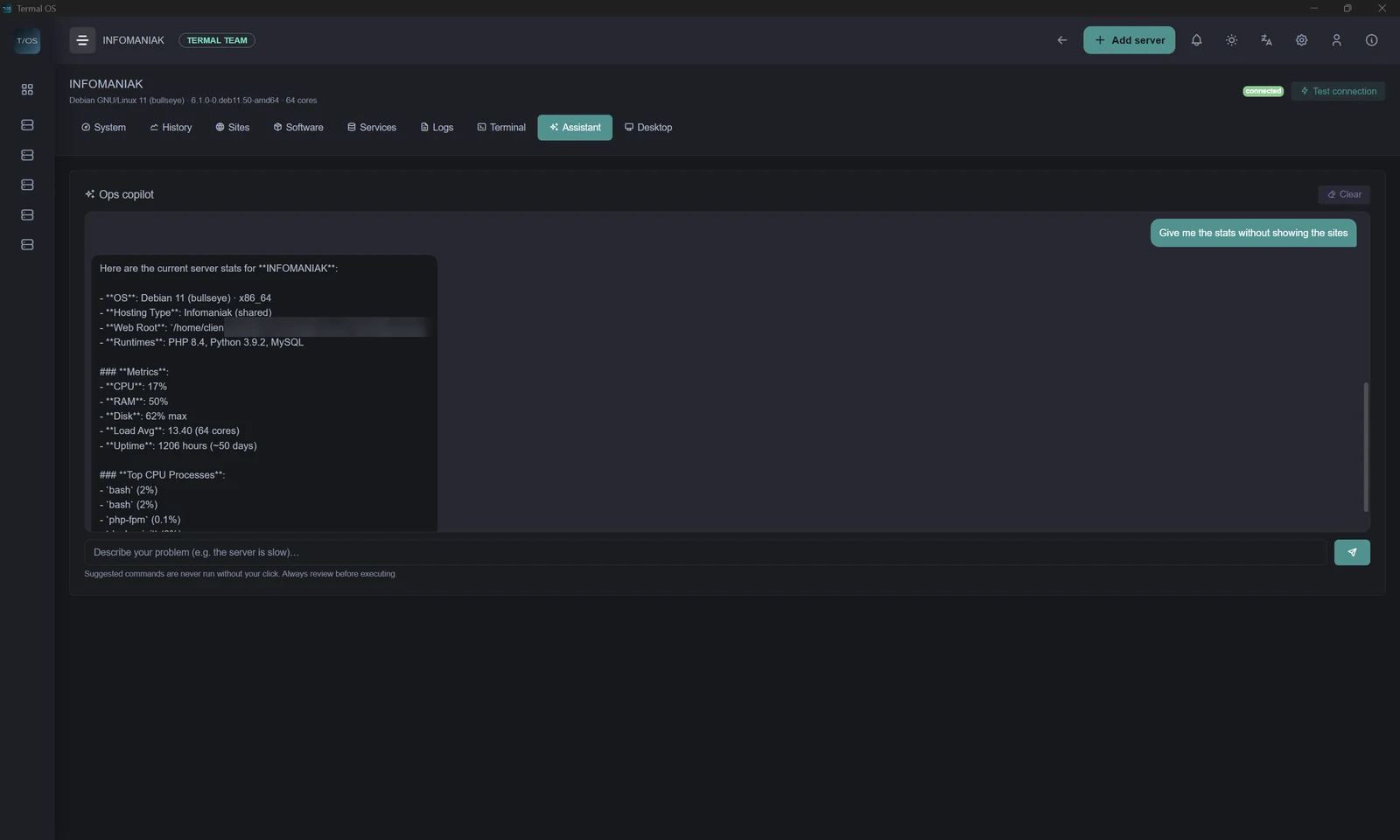Click the 'Here are the current server stats' line
1400x840 pixels.
[219, 269]
